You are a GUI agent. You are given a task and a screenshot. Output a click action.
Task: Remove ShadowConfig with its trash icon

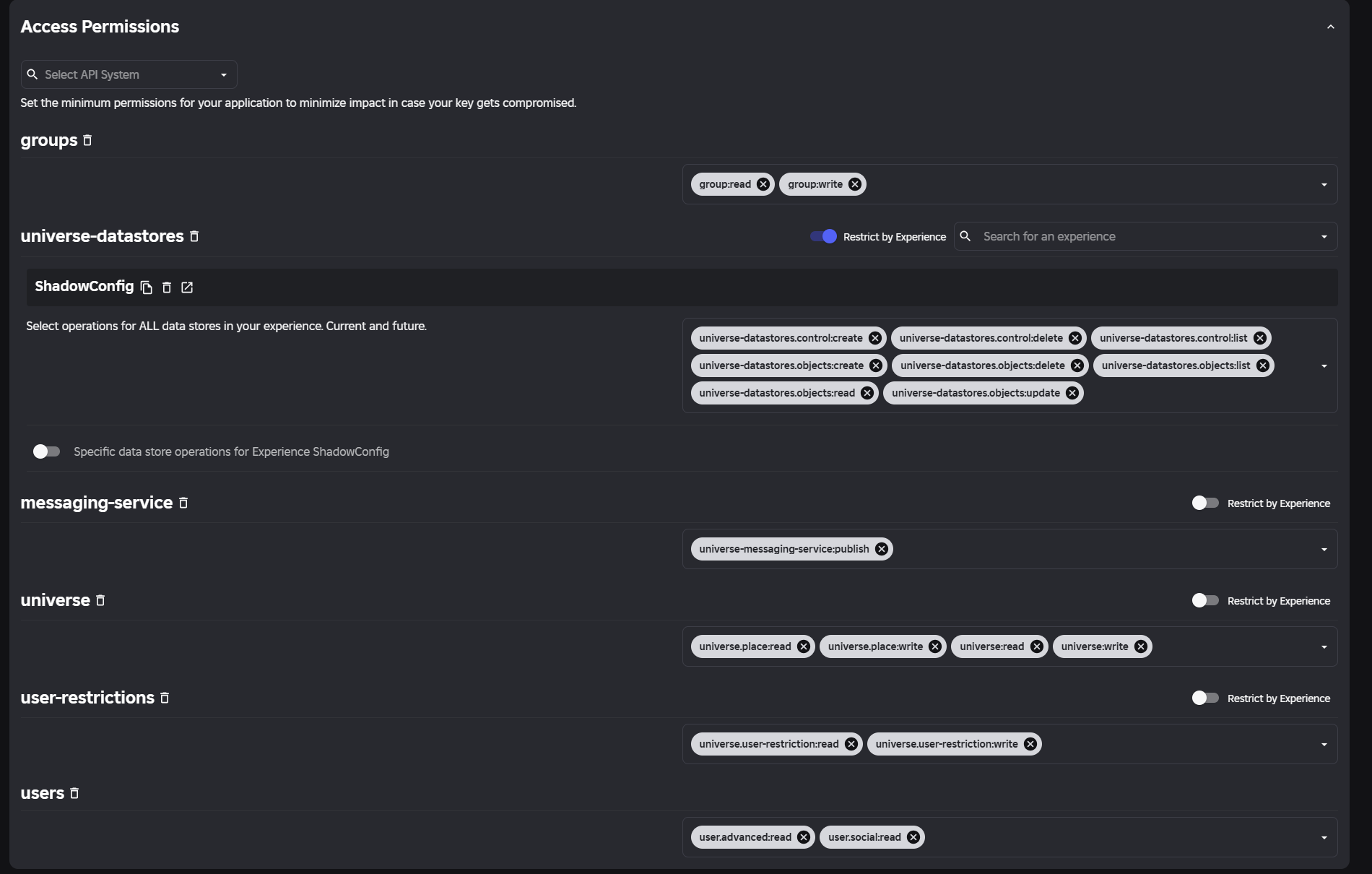(167, 287)
